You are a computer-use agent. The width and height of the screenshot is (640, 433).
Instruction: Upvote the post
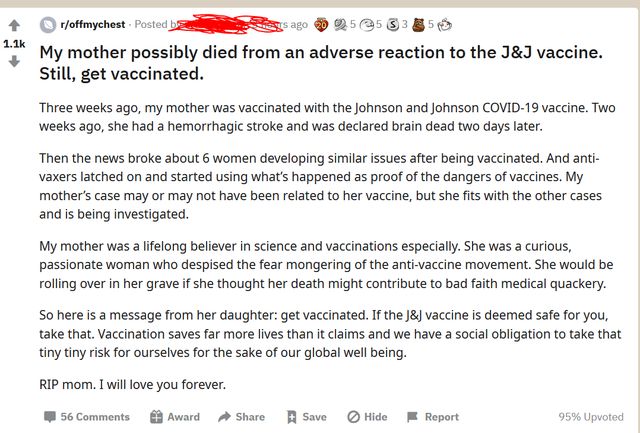(14, 25)
